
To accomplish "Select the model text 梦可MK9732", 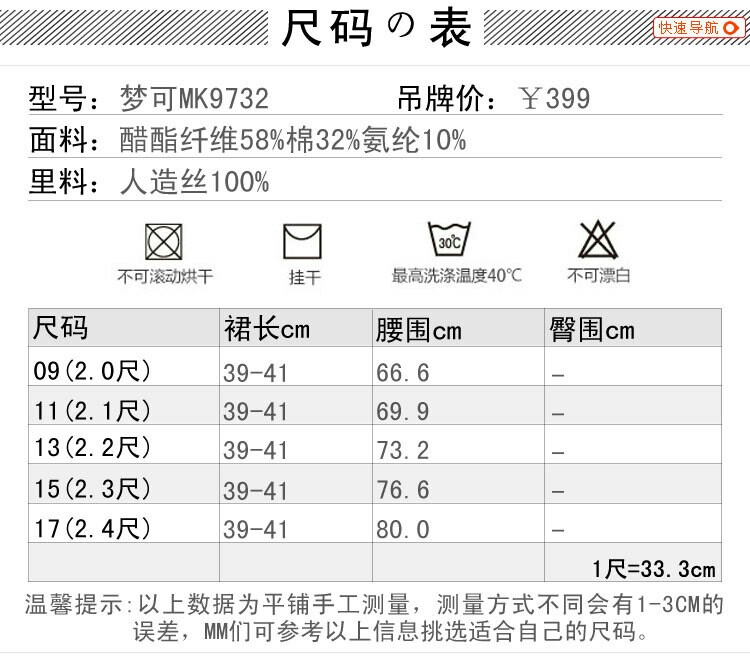I will coord(194,99).
